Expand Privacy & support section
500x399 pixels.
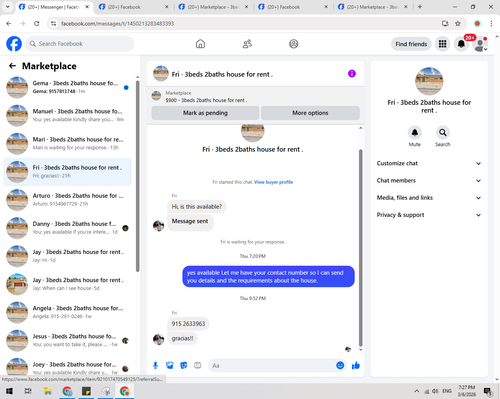click(429, 215)
